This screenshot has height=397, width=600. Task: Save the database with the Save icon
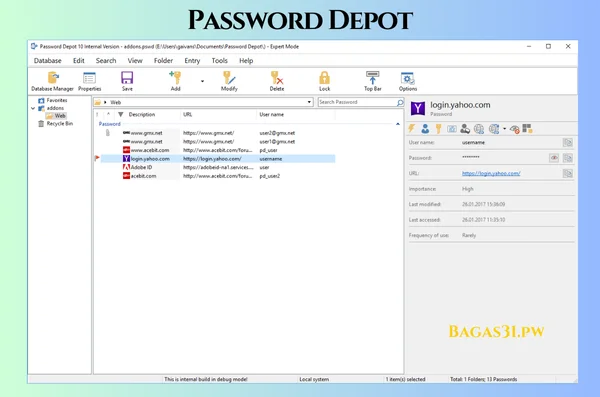[127, 81]
